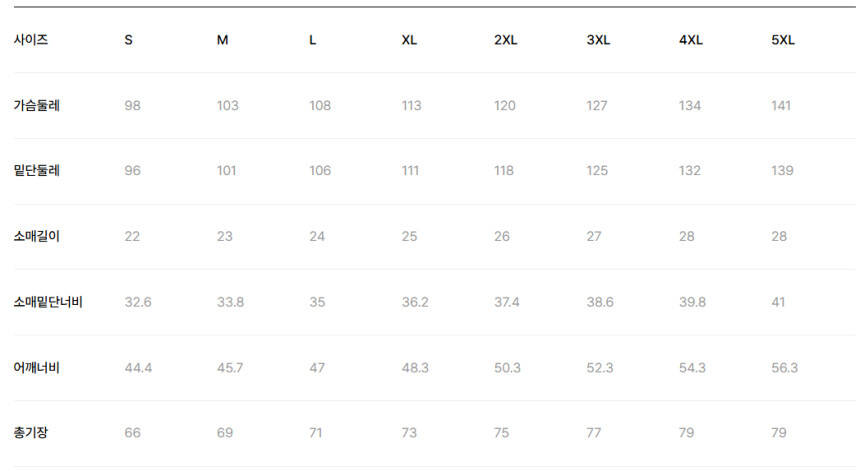Select the XL size column header
This screenshot has height=471, width=860.
pos(409,41)
